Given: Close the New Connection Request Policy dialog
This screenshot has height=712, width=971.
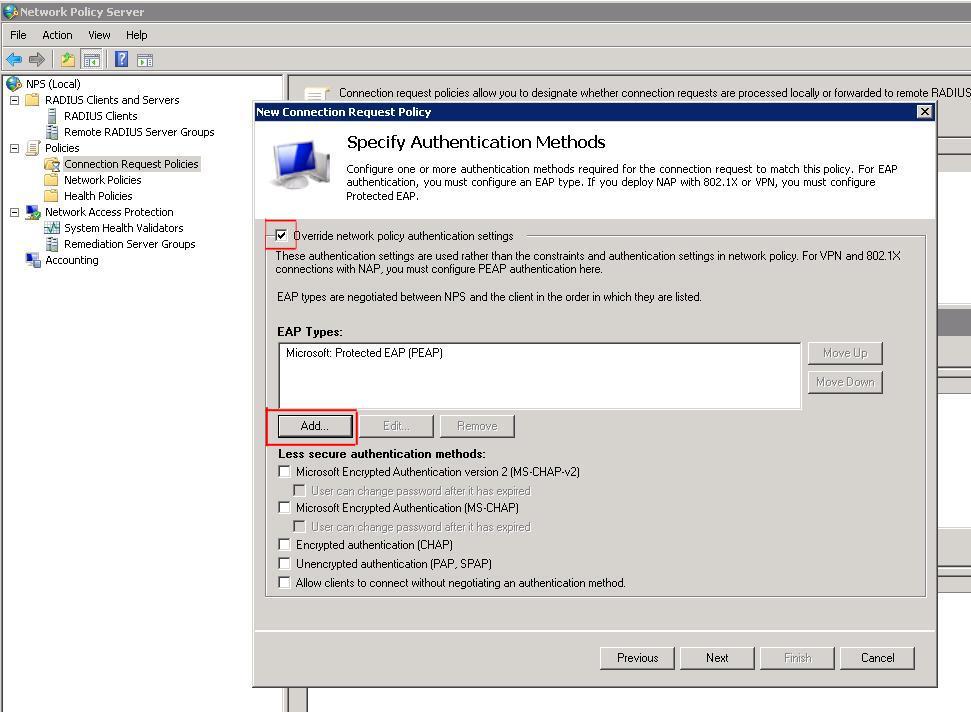Looking at the screenshot, I should tap(925, 111).
